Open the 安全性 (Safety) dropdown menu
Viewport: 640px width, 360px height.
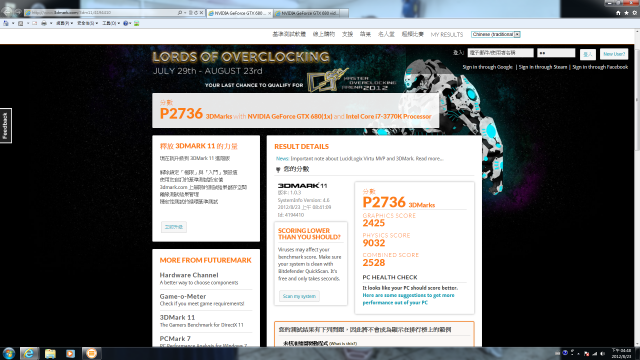tap(87, 23)
